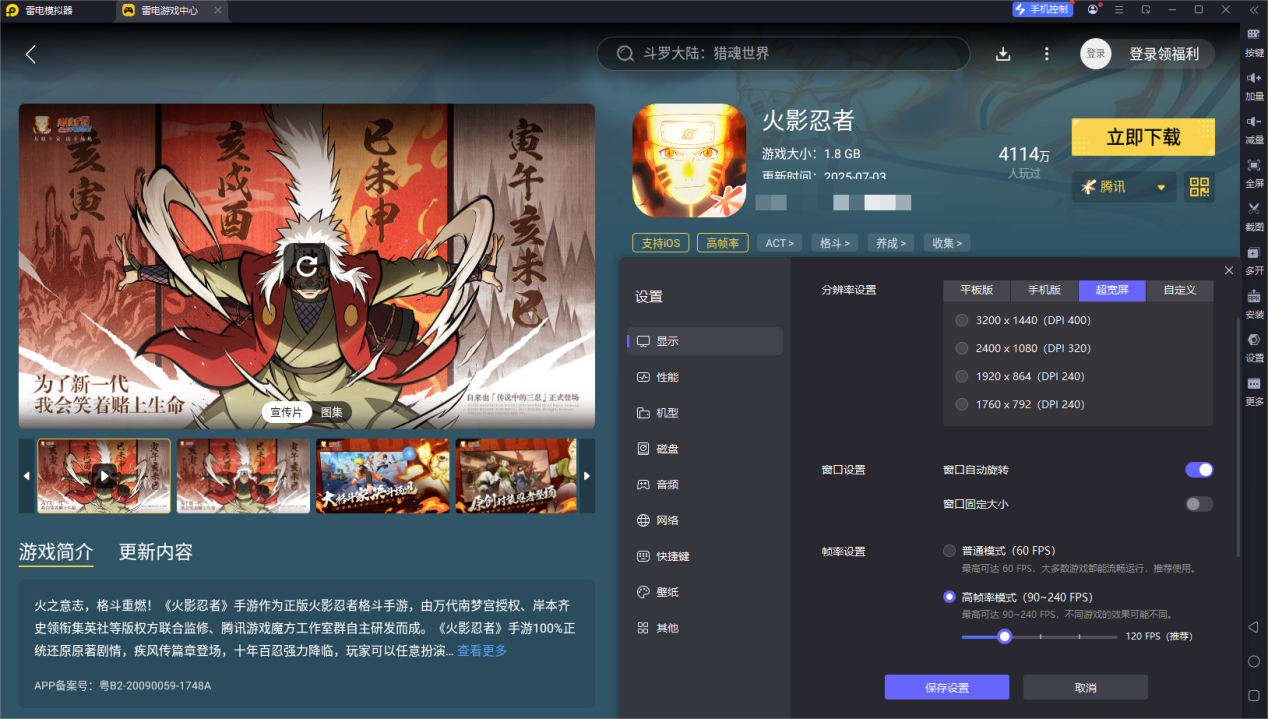This screenshot has height=719, width=1268.
Task: Select 普通模式 (60 FPS) radio button
Action: pos(949,551)
